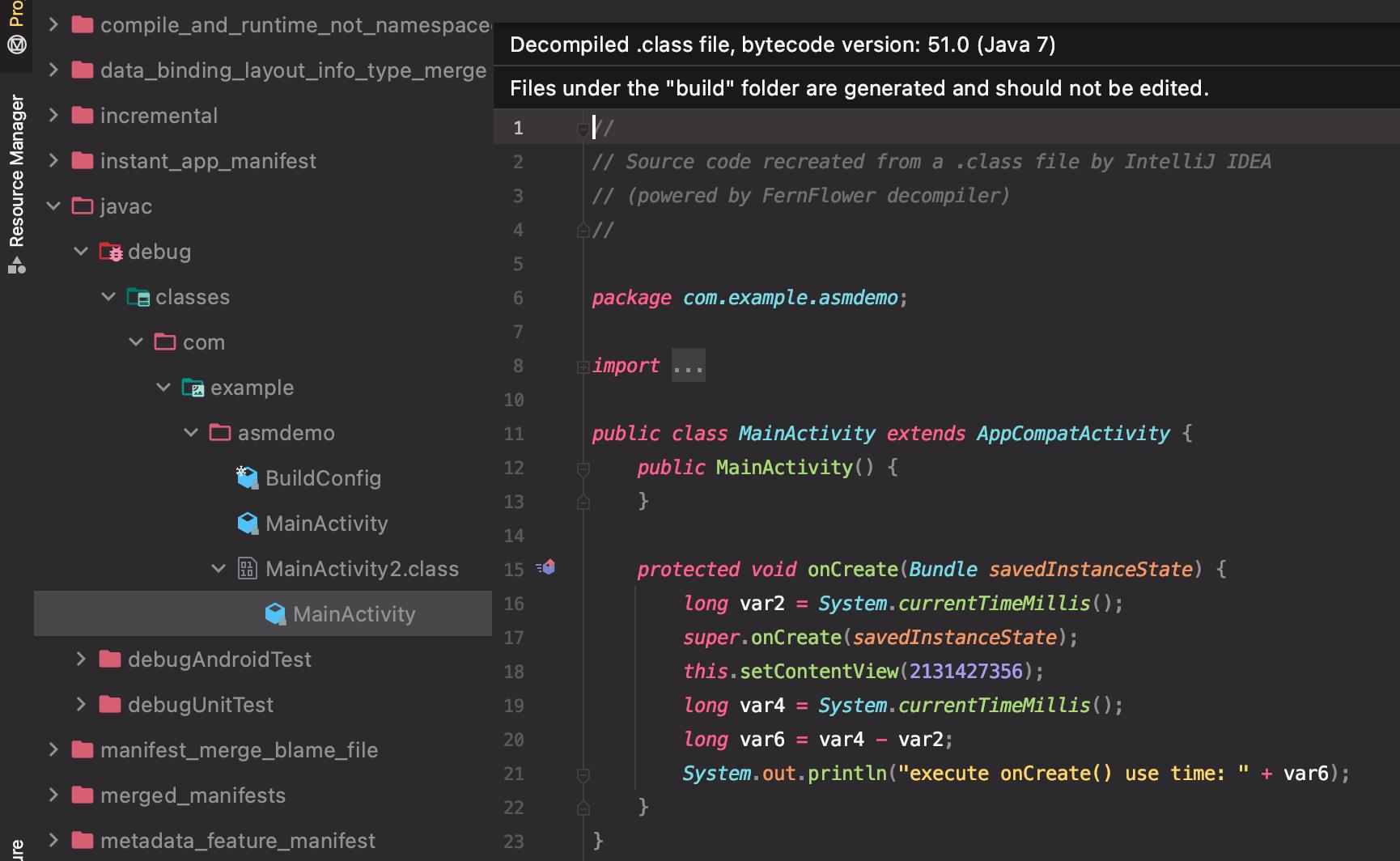Click the number 2131427356 in the code
Viewport: 1400px width, 861px height.
pos(966,672)
